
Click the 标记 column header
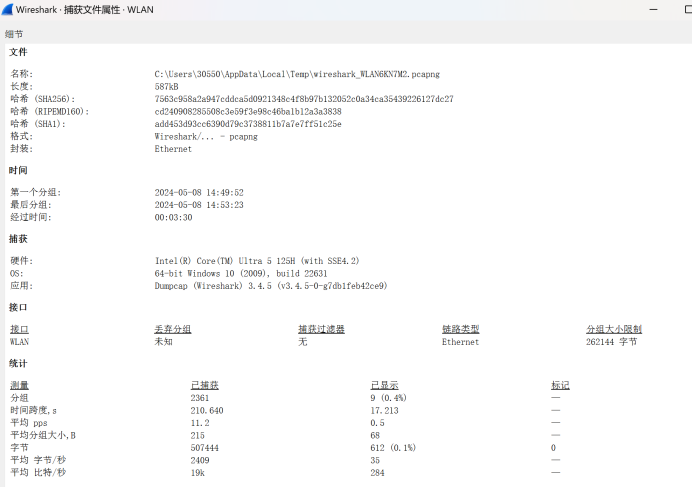(560, 385)
